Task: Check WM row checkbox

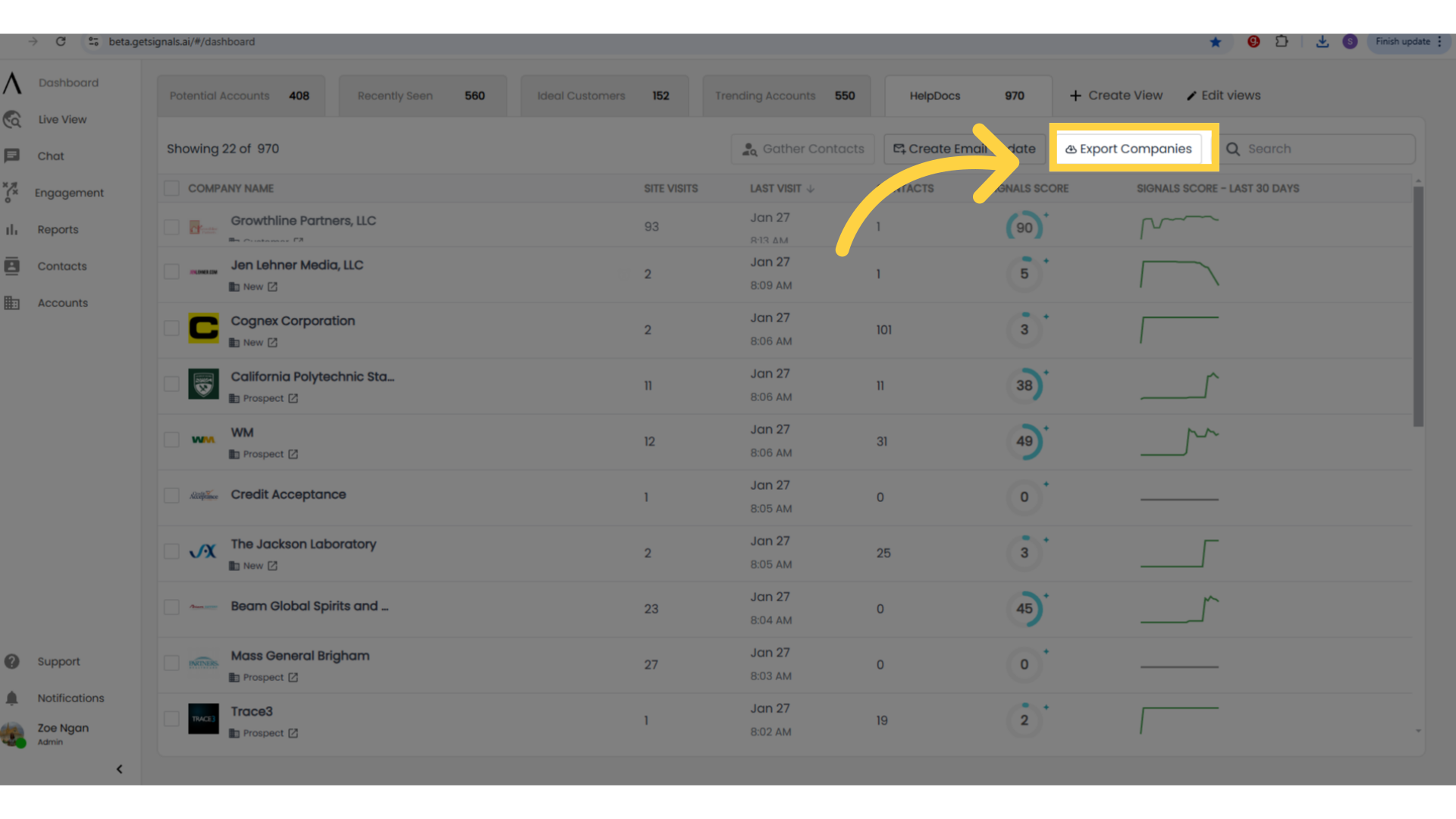Action: pos(172,440)
